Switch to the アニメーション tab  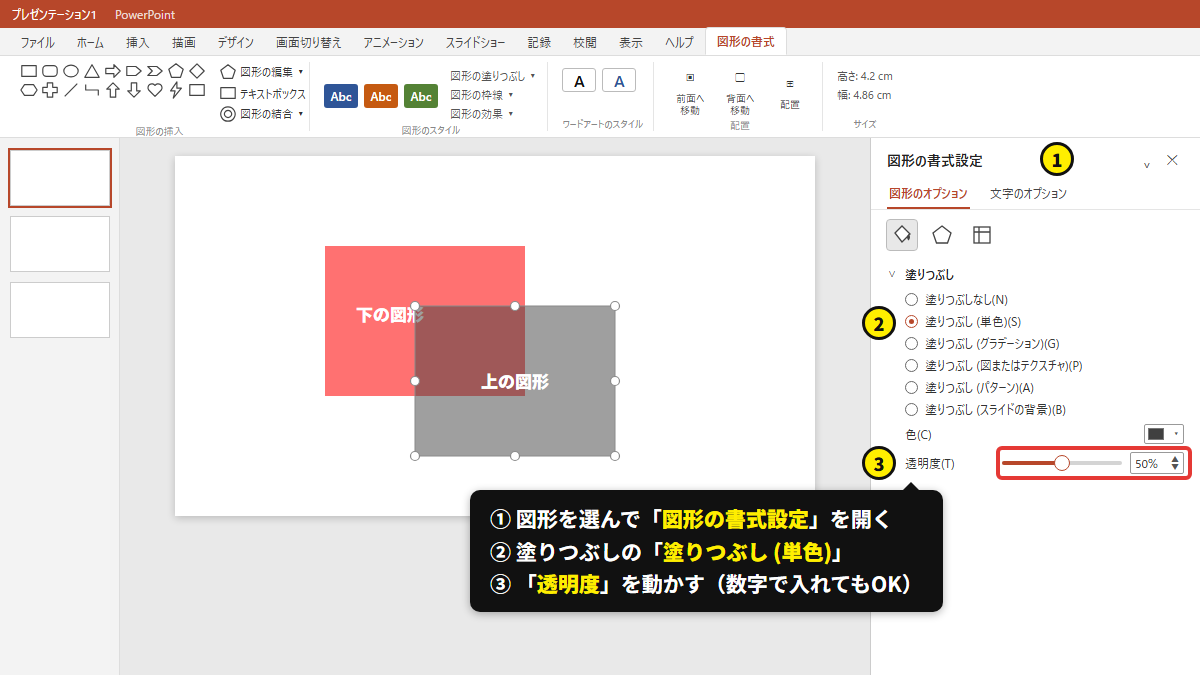pos(394,43)
